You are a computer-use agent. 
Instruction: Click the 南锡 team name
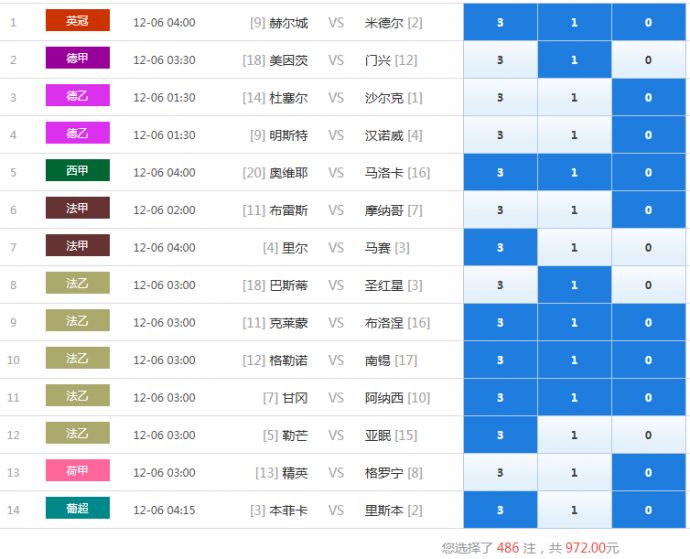pyautogui.click(x=378, y=360)
